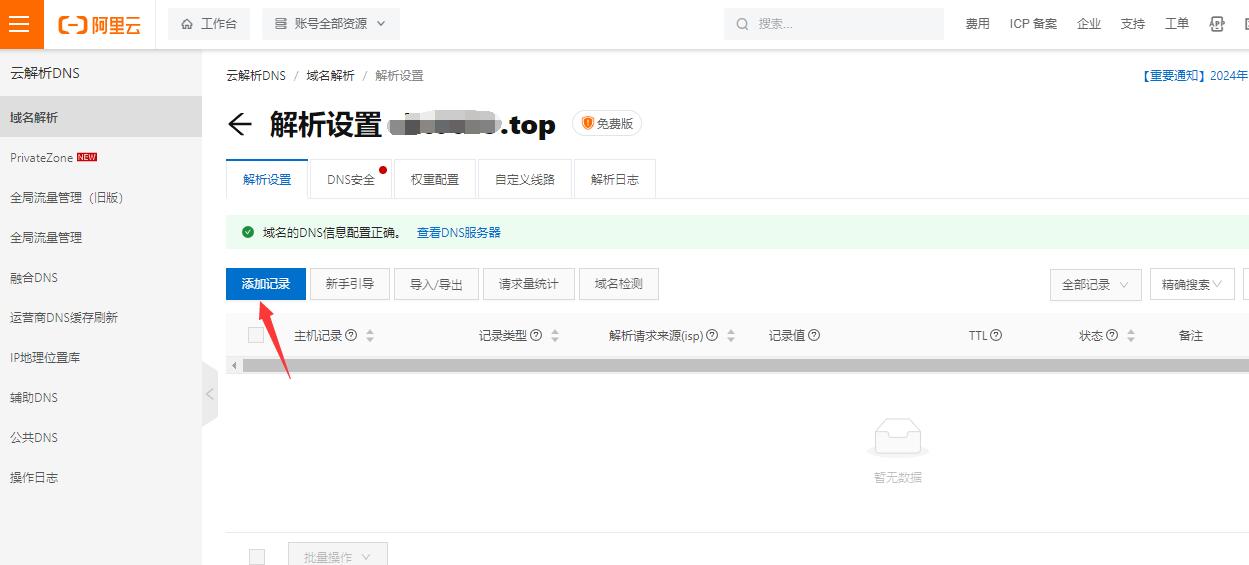Click the 添加记录 button

coord(266,284)
